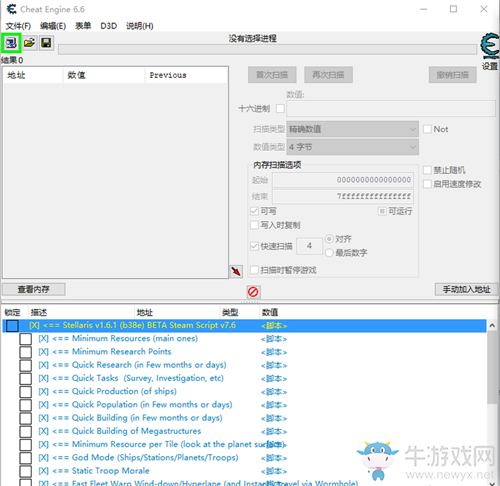This screenshot has width=500, height=486.
Task: Open the process selection icon
Action: (11, 43)
